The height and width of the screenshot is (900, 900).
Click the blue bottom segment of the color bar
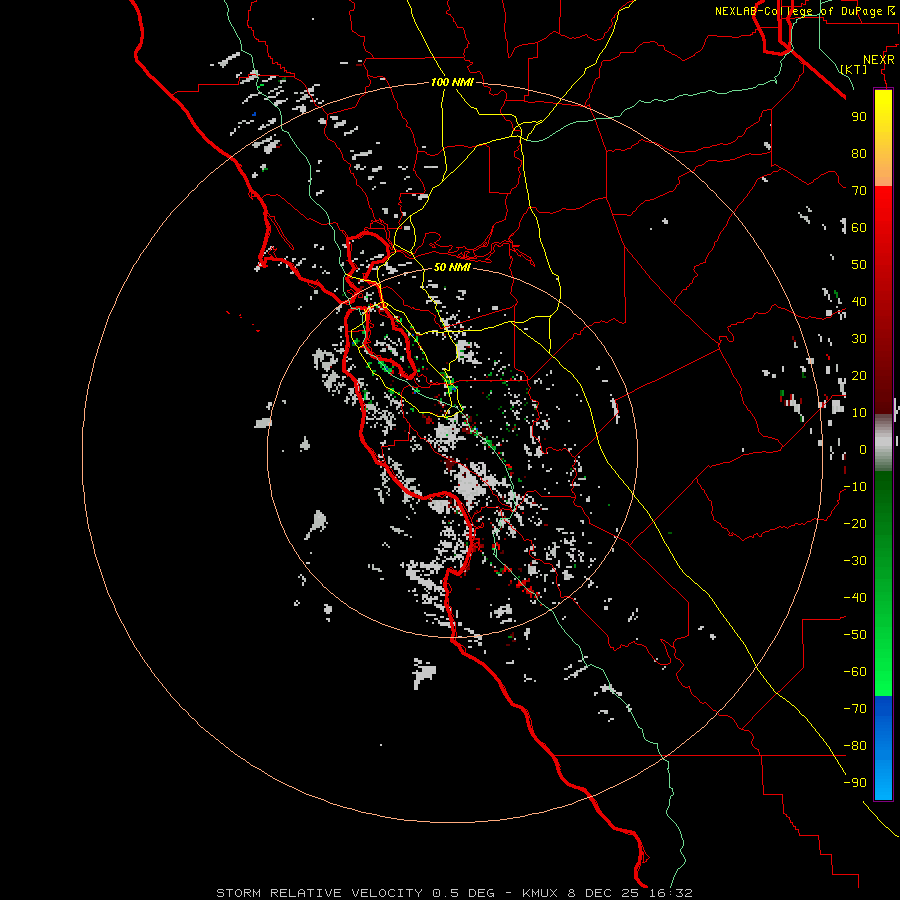click(883, 747)
